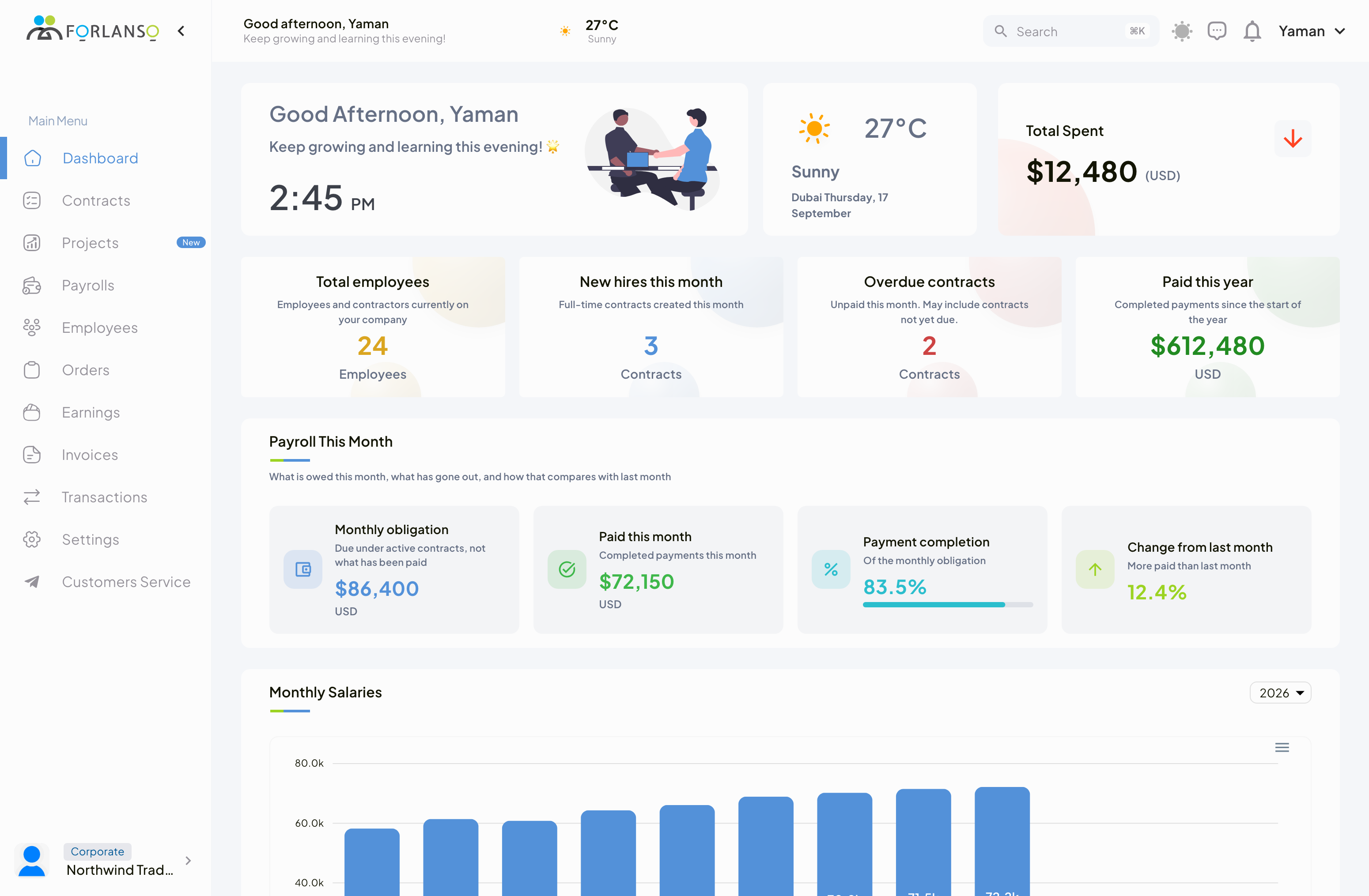
Task: Click the Paid this month checkmark icon
Action: tap(567, 569)
